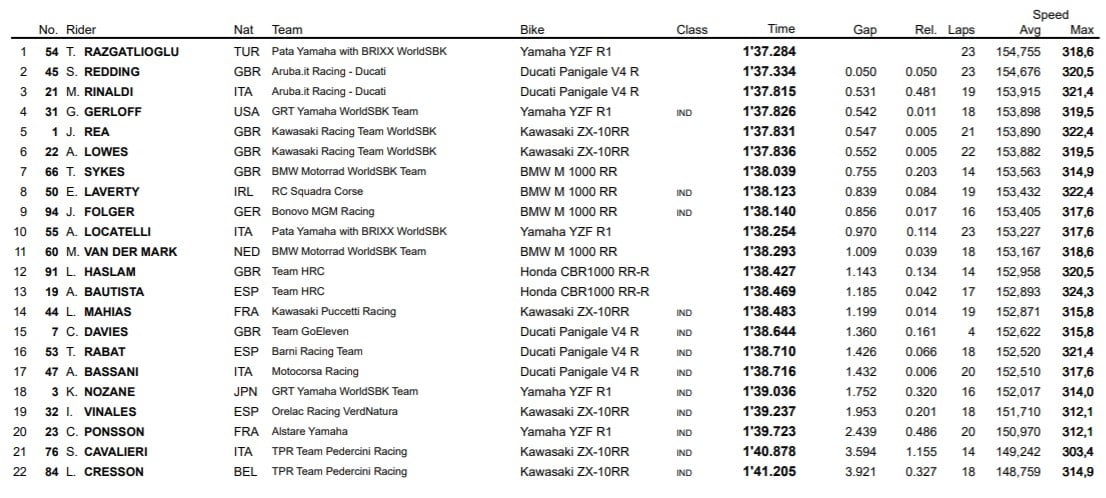Select the Bonovo MGM Racing team
Viewport: 1106px width, 498px height.
[323, 212]
